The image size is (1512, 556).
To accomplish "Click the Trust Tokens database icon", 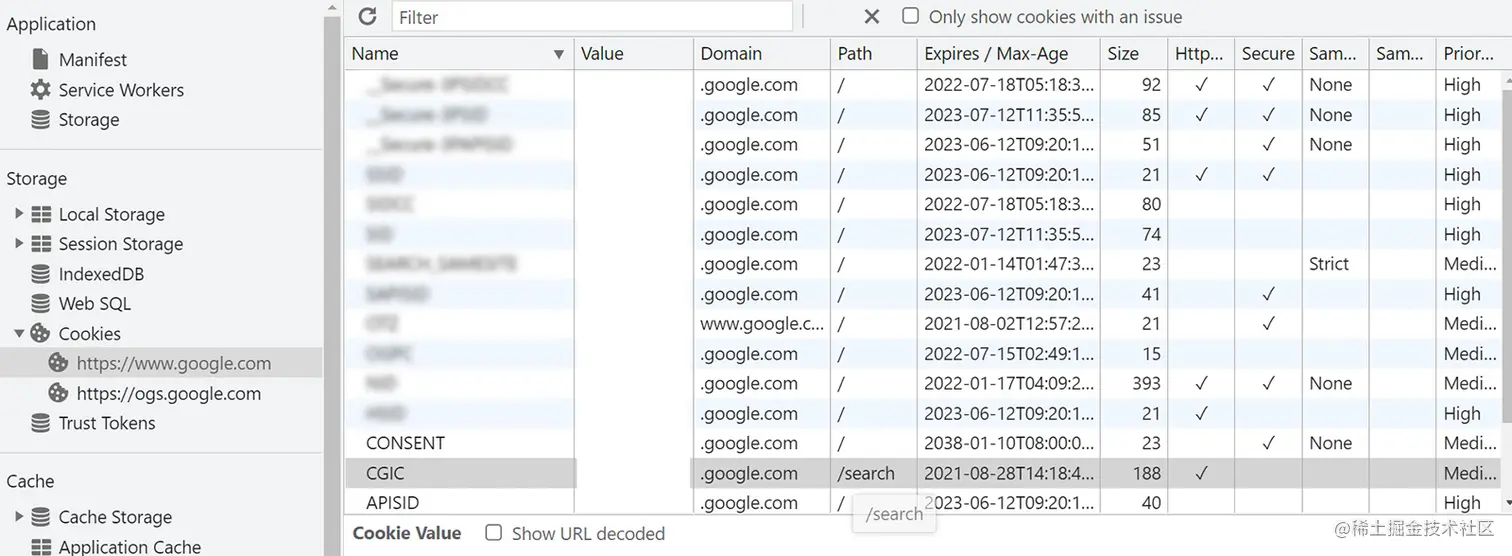I will [x=40, y=423].
